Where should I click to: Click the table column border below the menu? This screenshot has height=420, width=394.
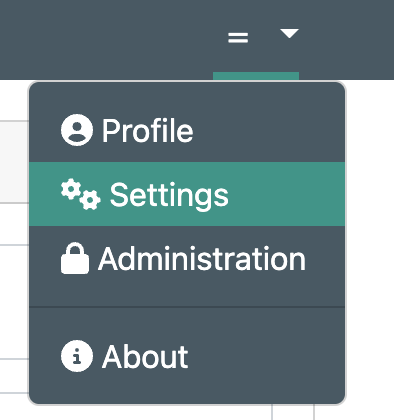(272, 412)
